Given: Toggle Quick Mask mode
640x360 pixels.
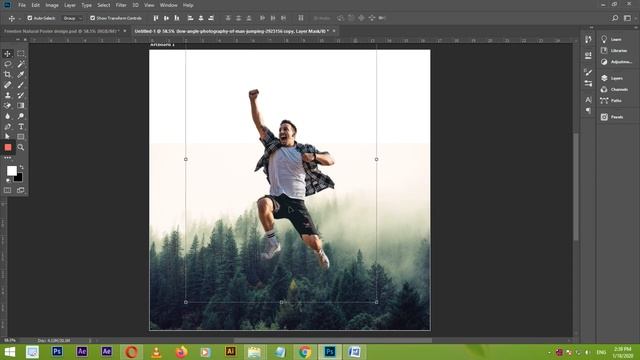Looking at the screenshot, I should (7, 190).
